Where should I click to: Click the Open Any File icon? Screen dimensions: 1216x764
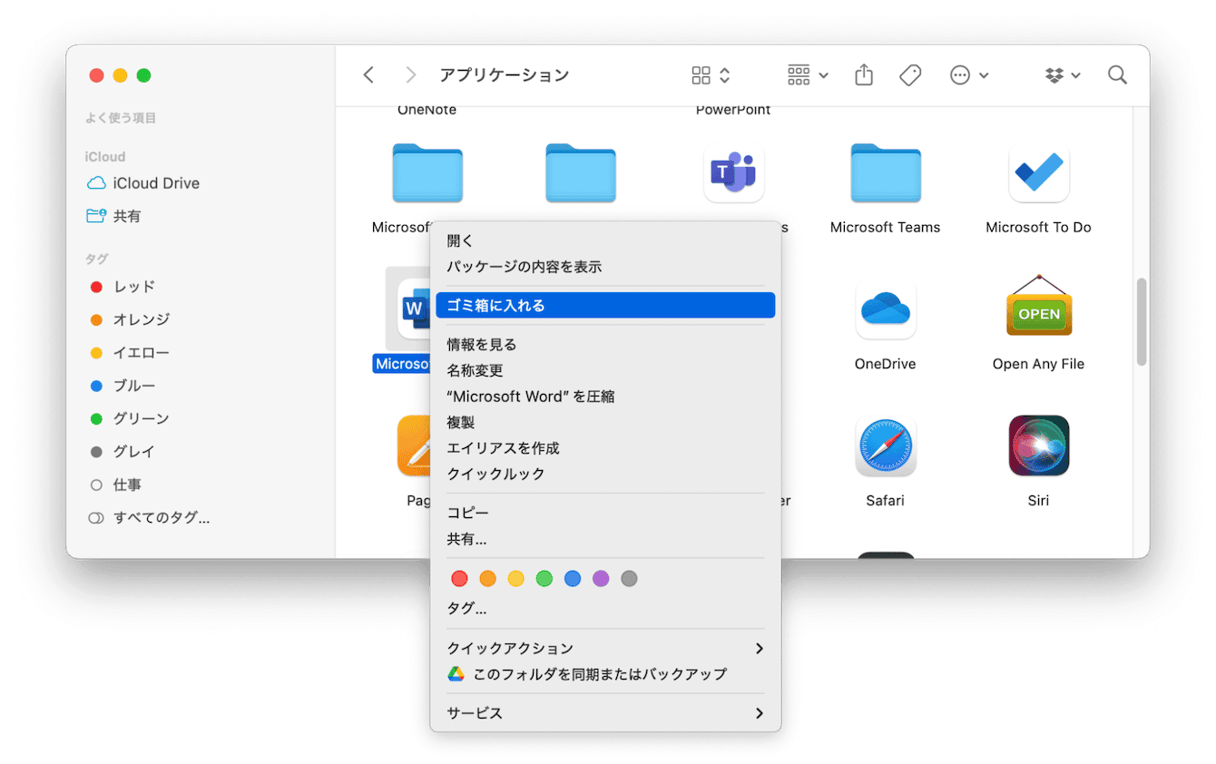[x=1038, y=309]
